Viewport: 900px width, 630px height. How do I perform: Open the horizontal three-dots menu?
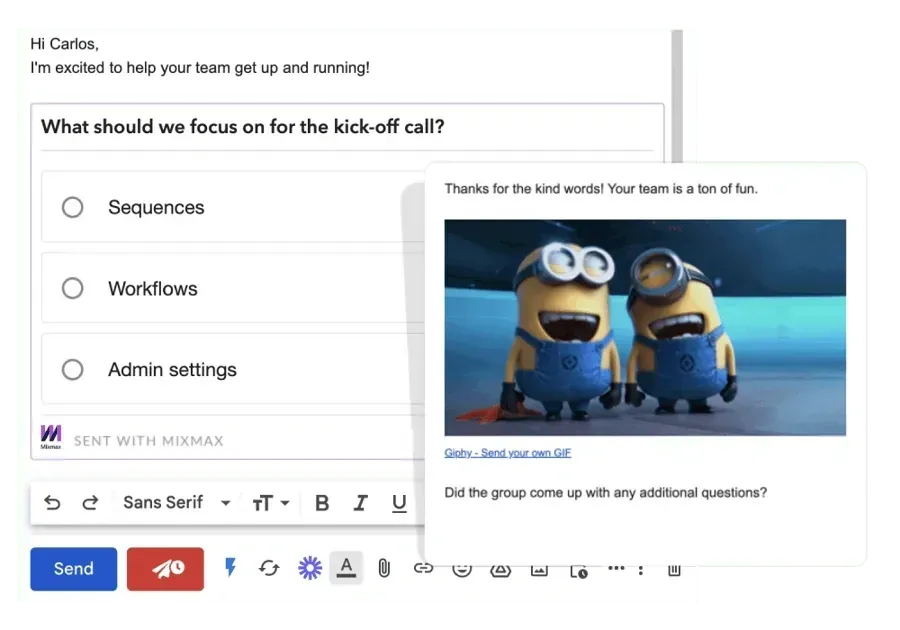[616, 569]
